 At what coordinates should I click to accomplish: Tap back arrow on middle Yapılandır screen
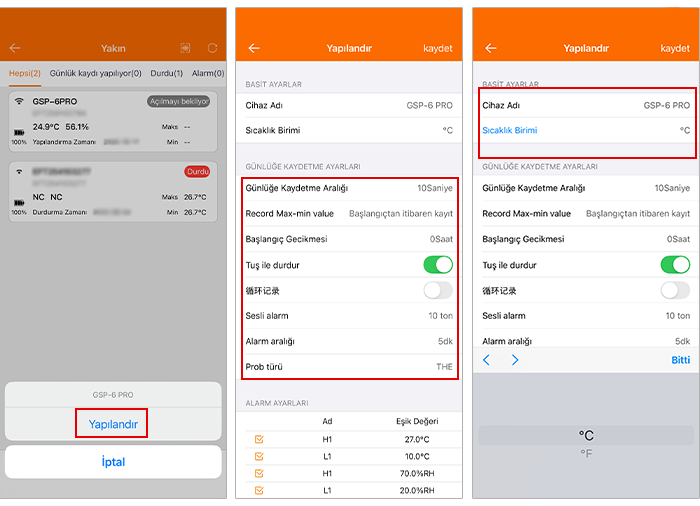tap(254, 48)
